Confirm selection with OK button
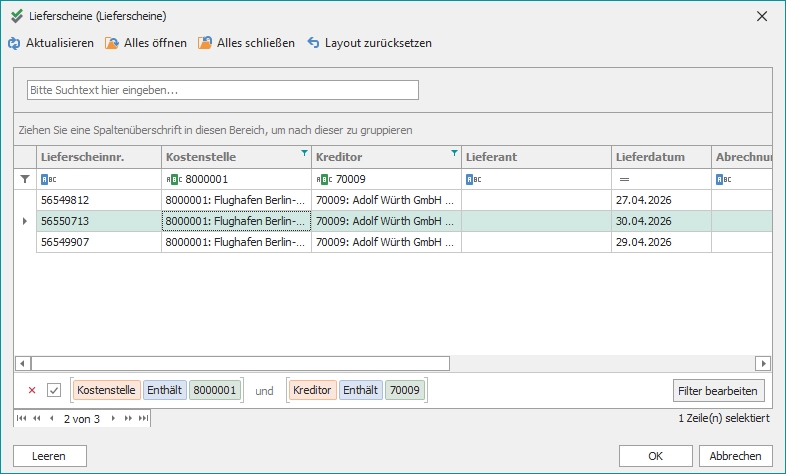 pyautogui.click(x=656, y=456)
